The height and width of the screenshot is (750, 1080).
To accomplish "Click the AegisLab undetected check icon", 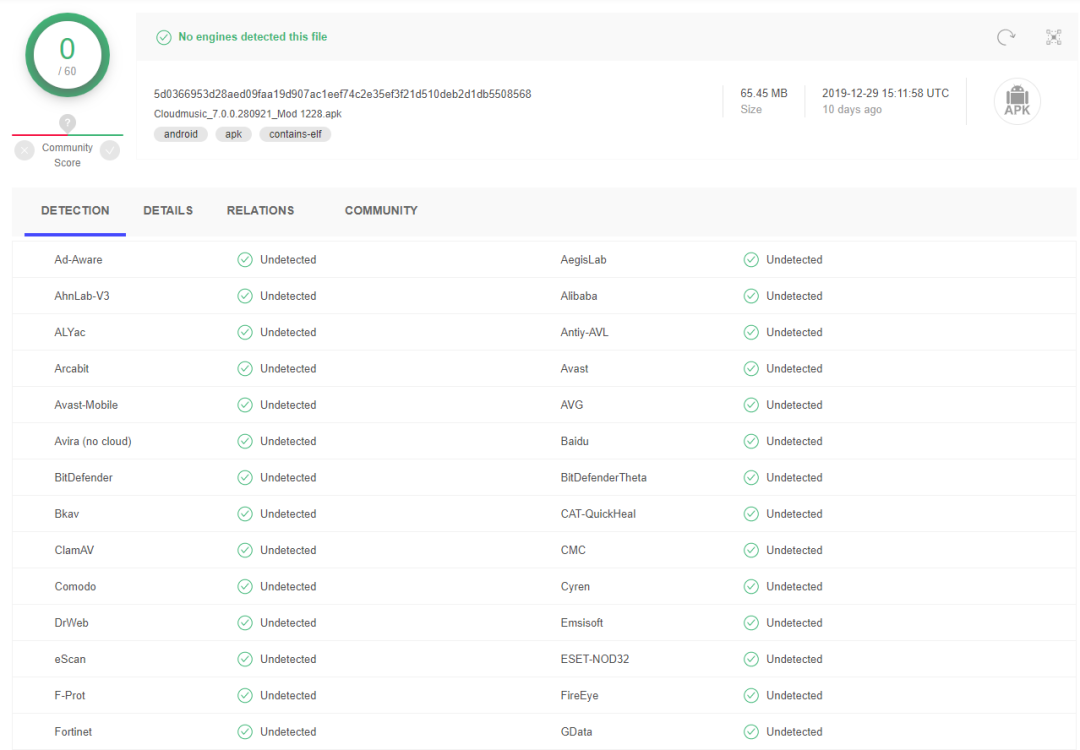I will coord(751,260).
